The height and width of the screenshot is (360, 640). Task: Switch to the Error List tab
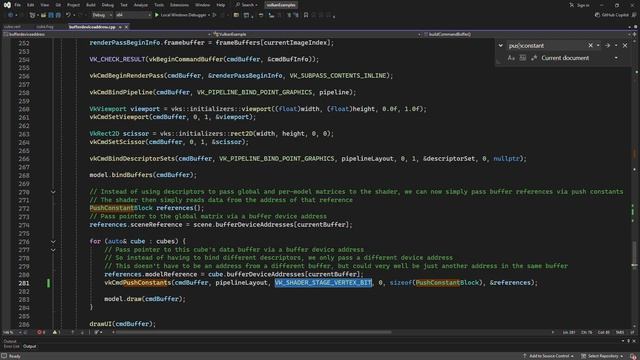(x=11, y=346)
